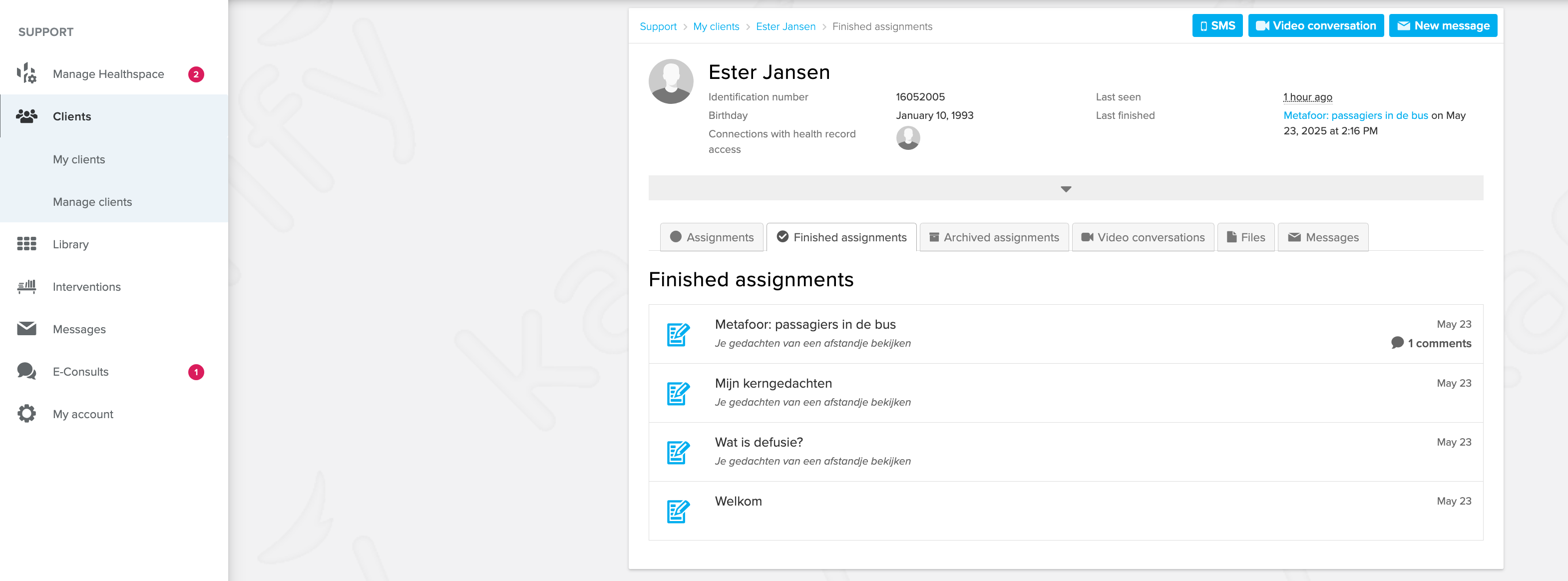1568x581 pixels.
Task: Compose a New message
Action: point(1442,25)
